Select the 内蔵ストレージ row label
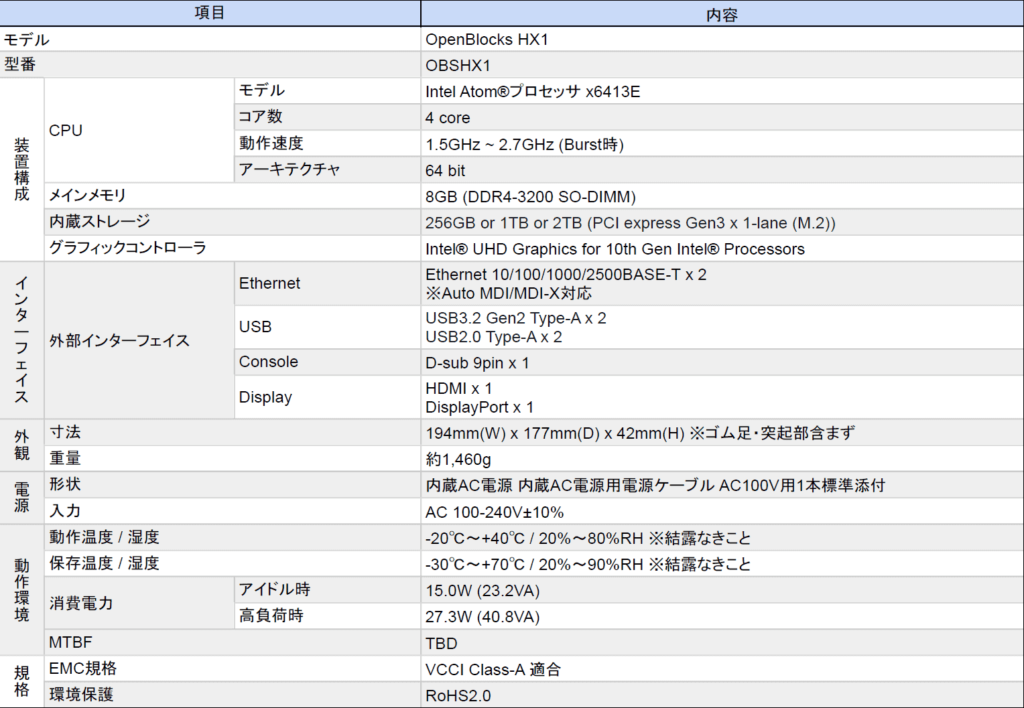 tap(99, 222)
